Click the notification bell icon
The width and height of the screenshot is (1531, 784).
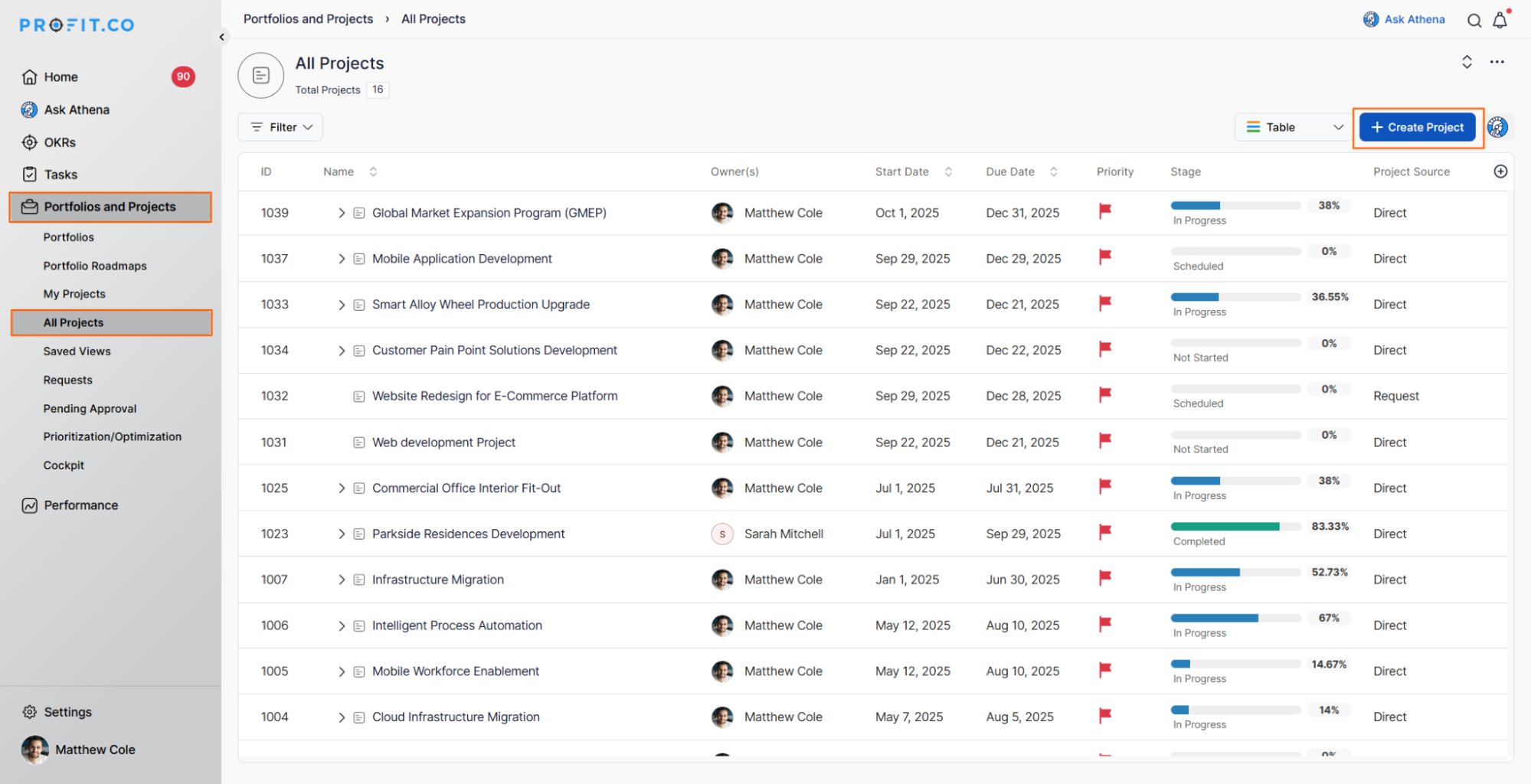(1500, 21)
